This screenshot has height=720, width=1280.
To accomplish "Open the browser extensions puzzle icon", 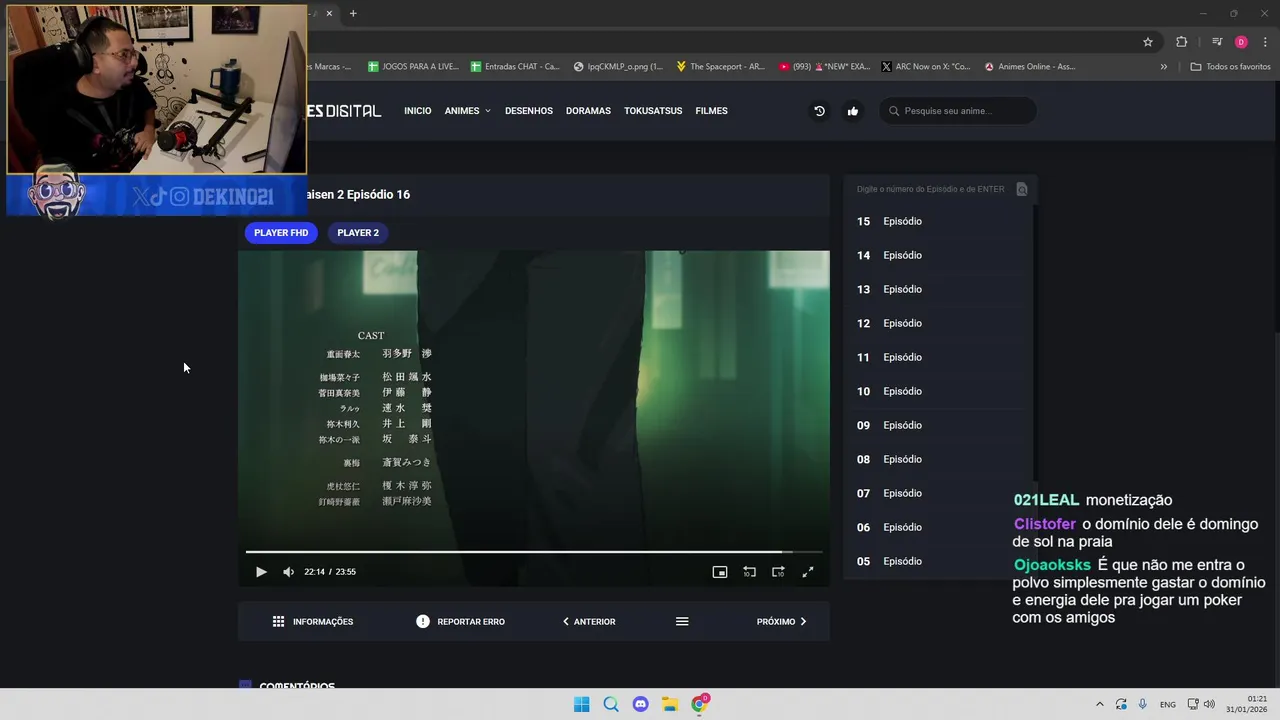I will tap(1181, 42).
